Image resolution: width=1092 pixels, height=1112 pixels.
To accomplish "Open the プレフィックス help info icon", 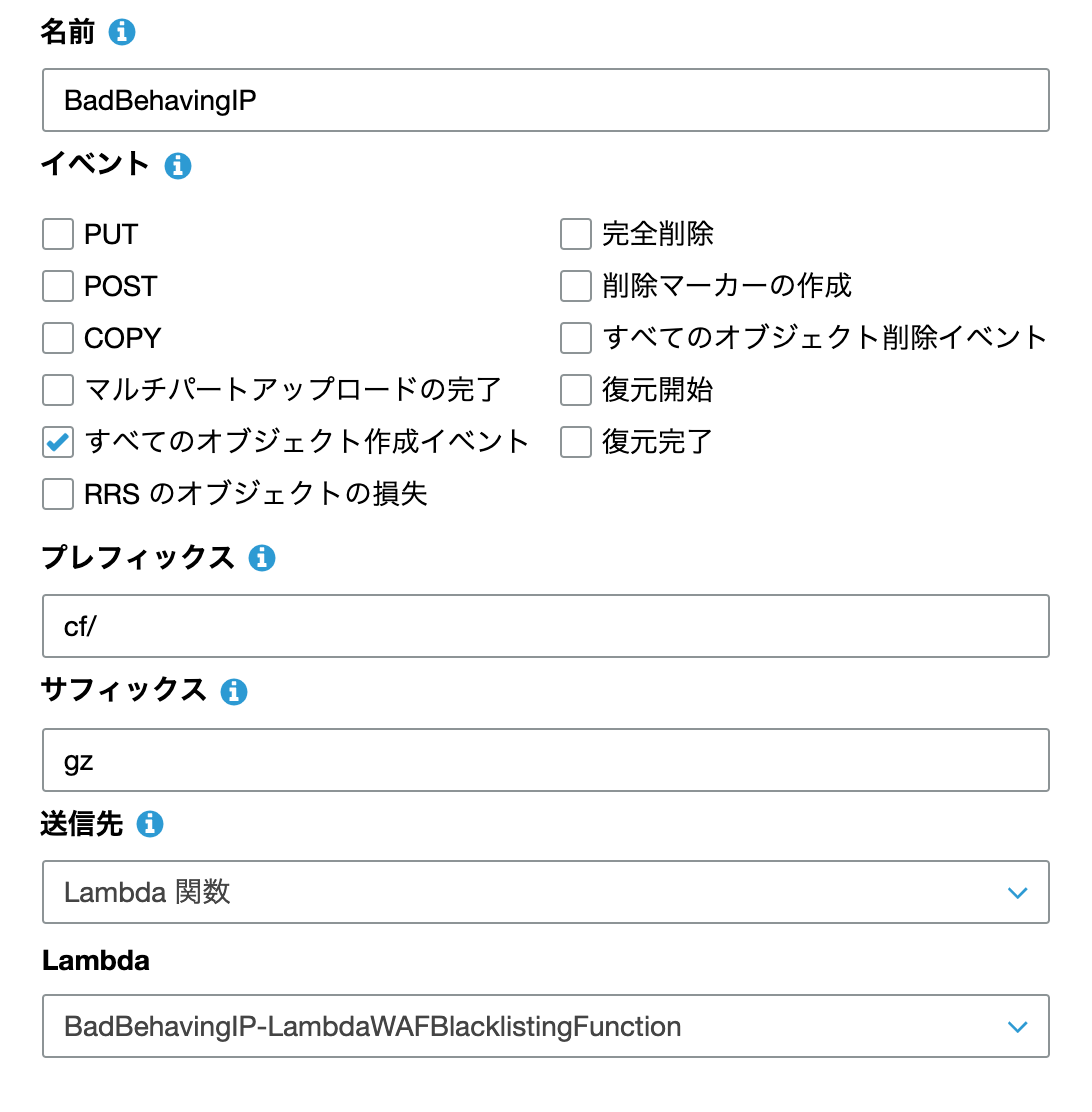I will [262, 557].
